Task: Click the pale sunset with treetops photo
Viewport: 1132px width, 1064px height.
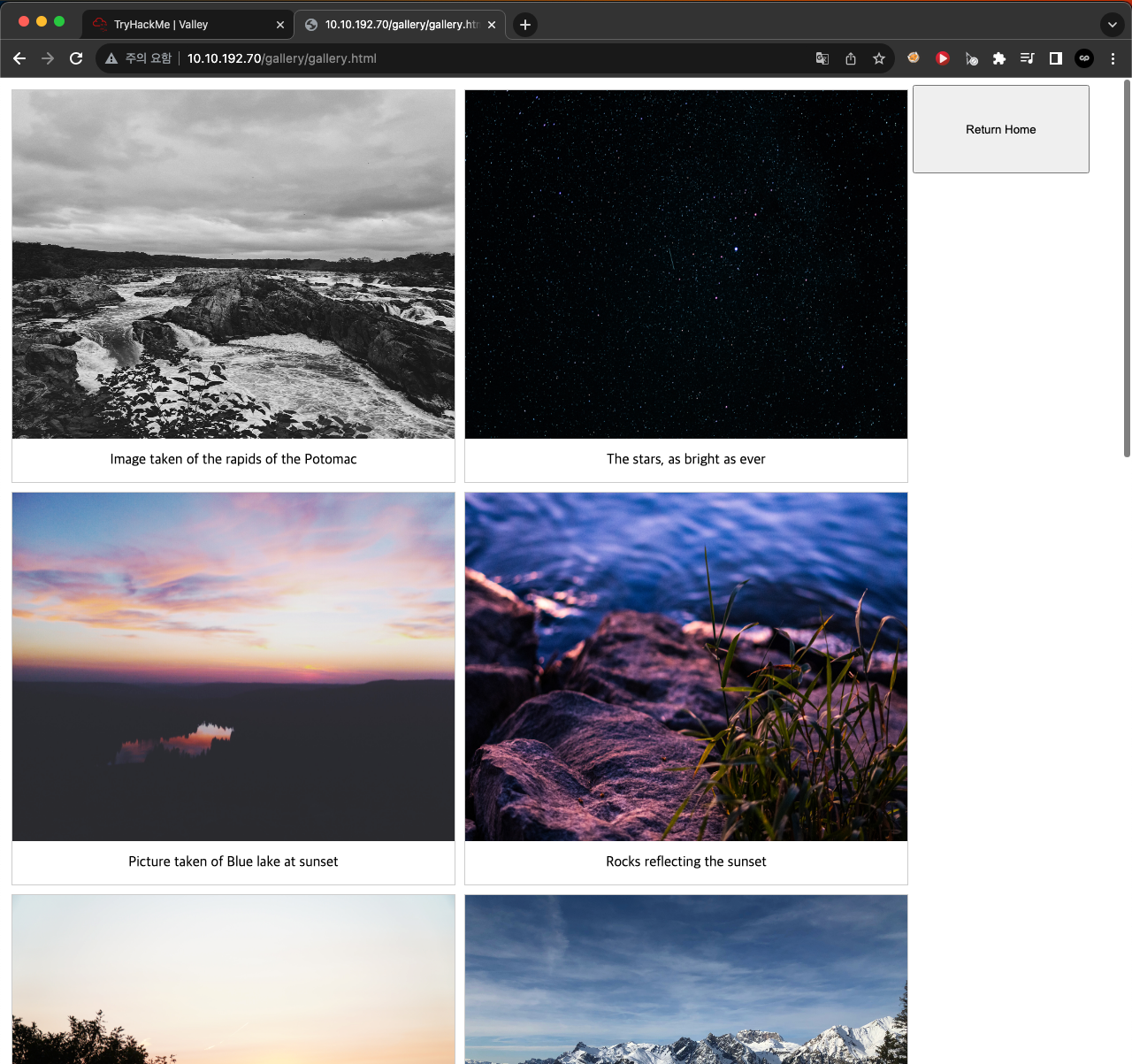Action: pos(233,979)
